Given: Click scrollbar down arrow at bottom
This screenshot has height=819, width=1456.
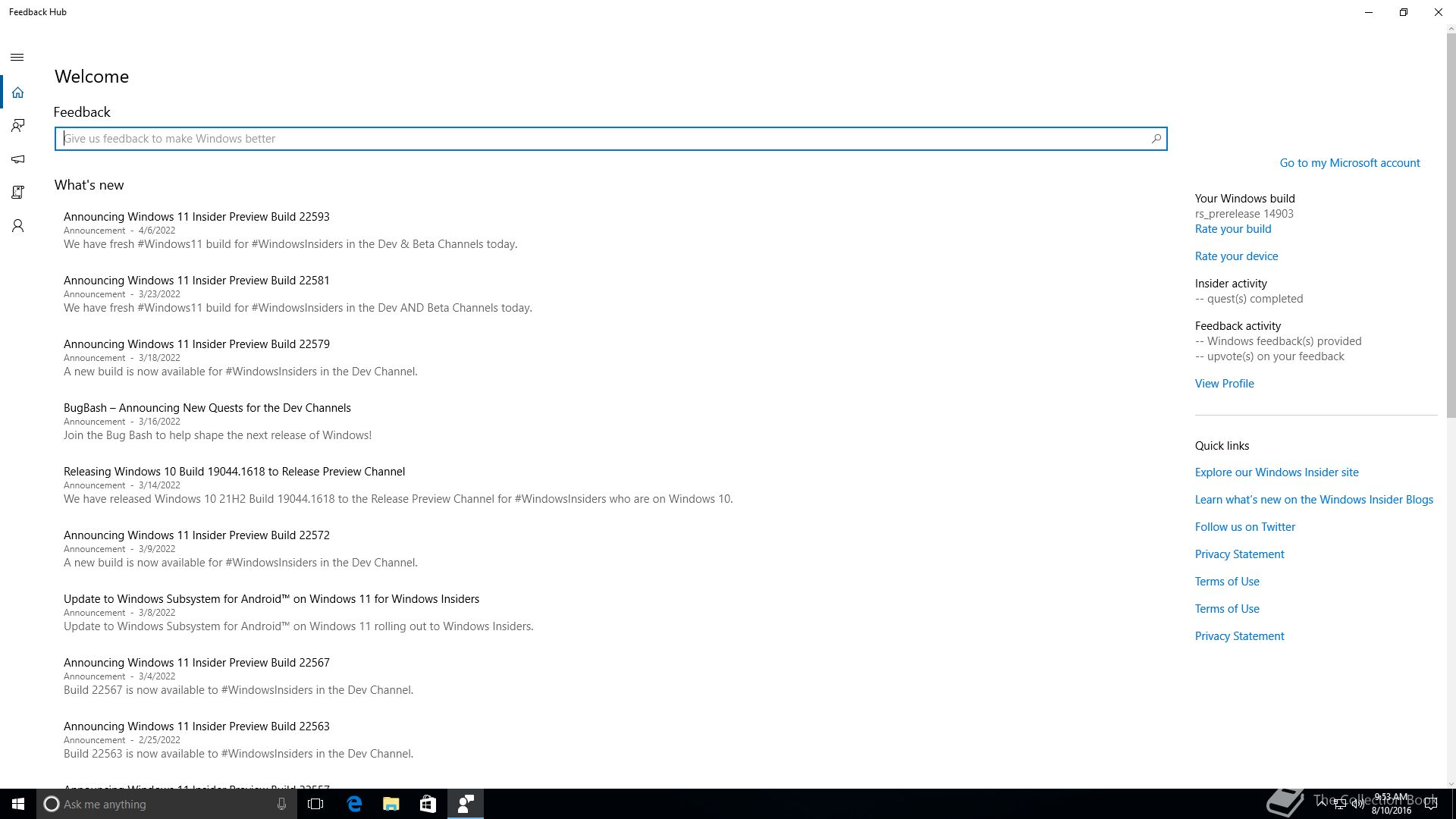Looking at the screenshot, I should pyautogui.click(x=1451, y=784).
